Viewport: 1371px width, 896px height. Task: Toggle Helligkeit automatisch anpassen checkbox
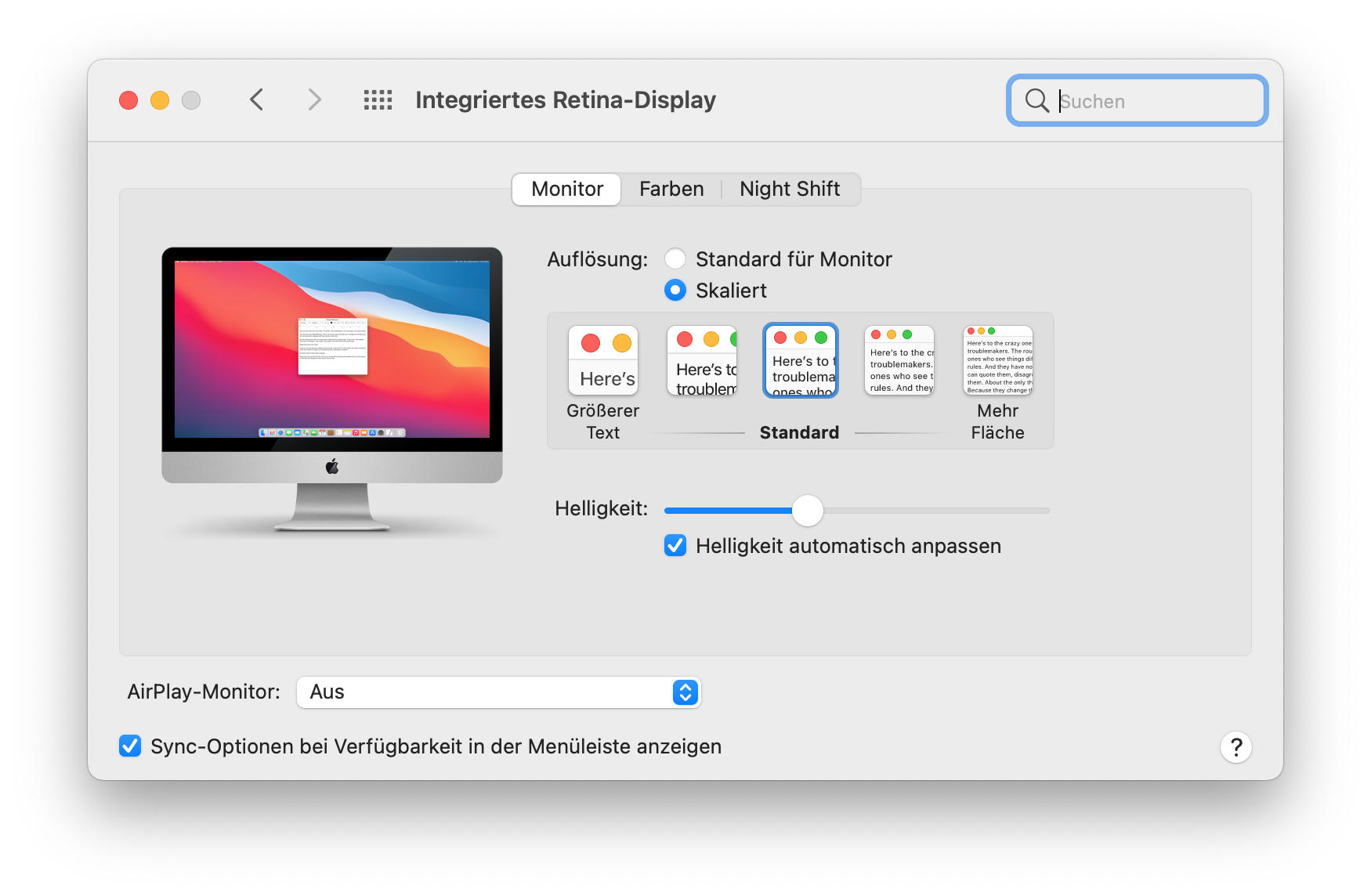click(675, 545)
